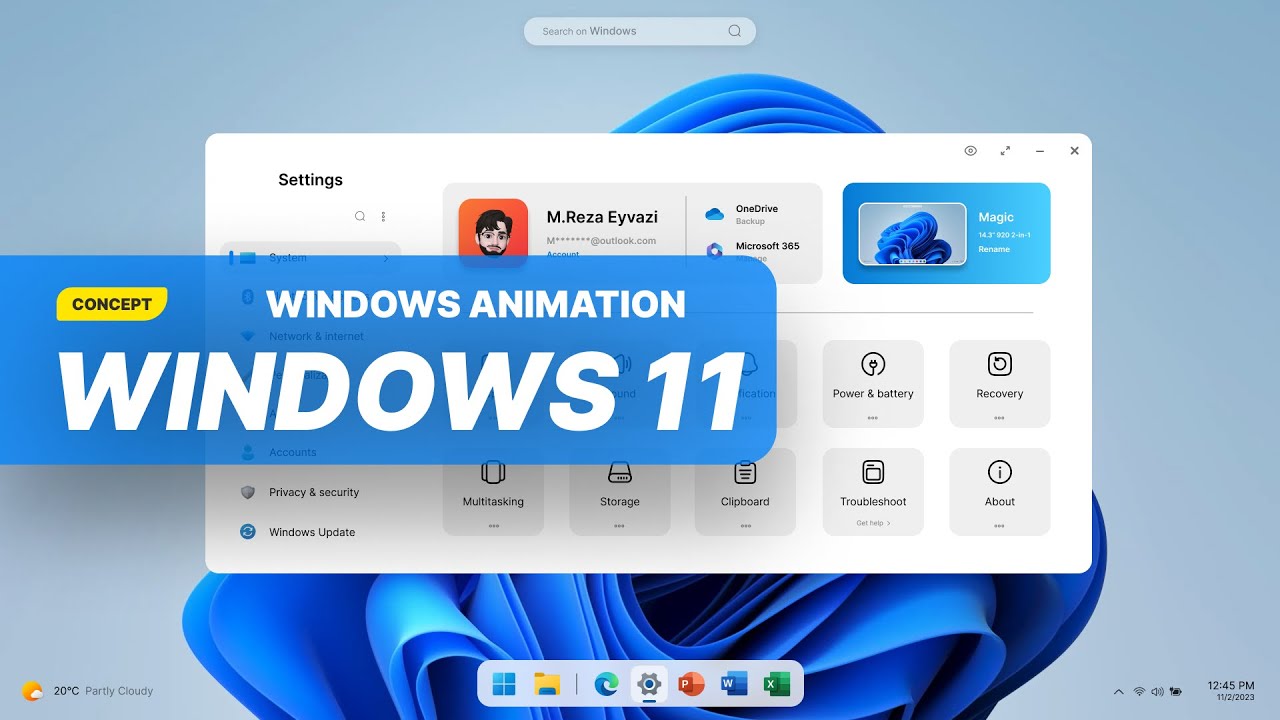This screenshot has width=1280, height=720.
Task: Open the Troubleshoot tile
Action: tap(873, 492)
